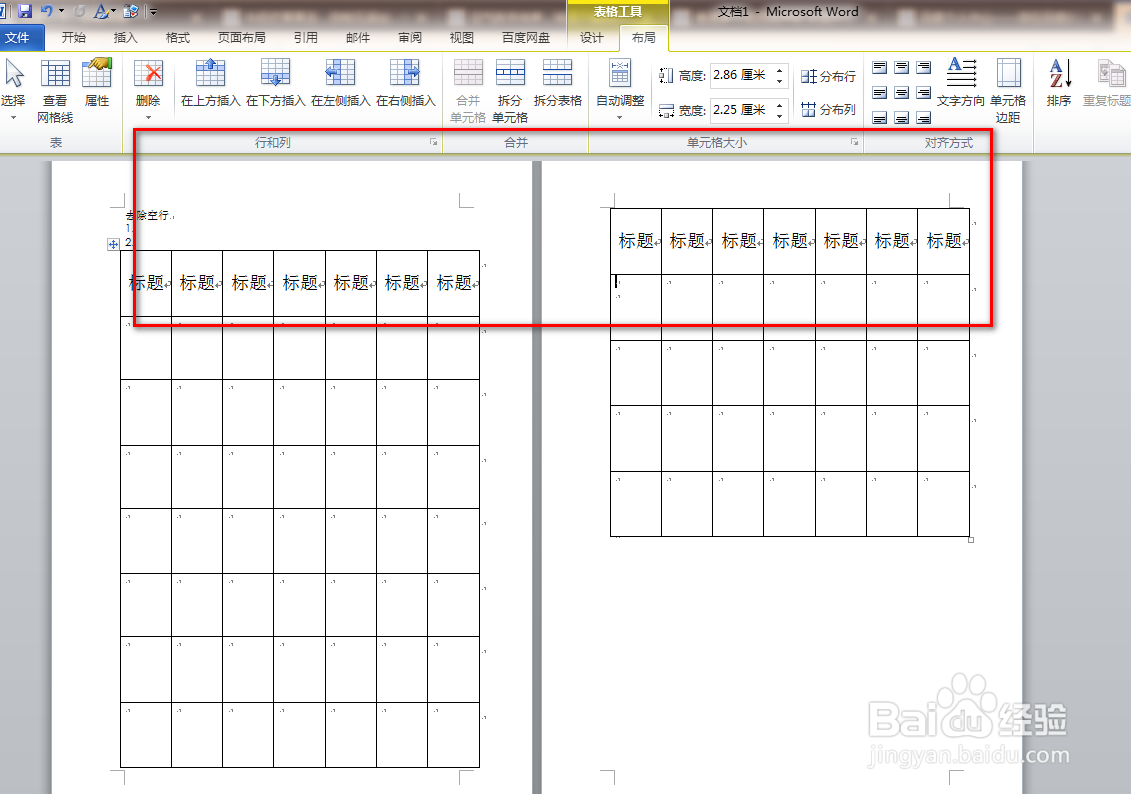Image resolution: width=1131 pixels, height=794 pixels.
Task: Align cell text middle left
Action: 879,92
